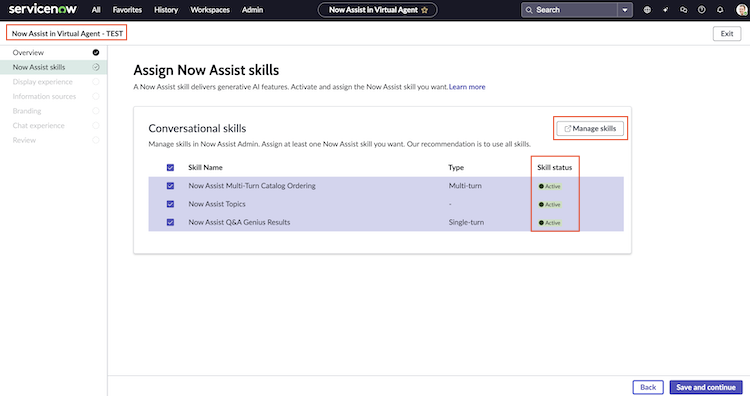
Task: Select Overview in the setup sidebar
Action: click(x=54, y=53)
